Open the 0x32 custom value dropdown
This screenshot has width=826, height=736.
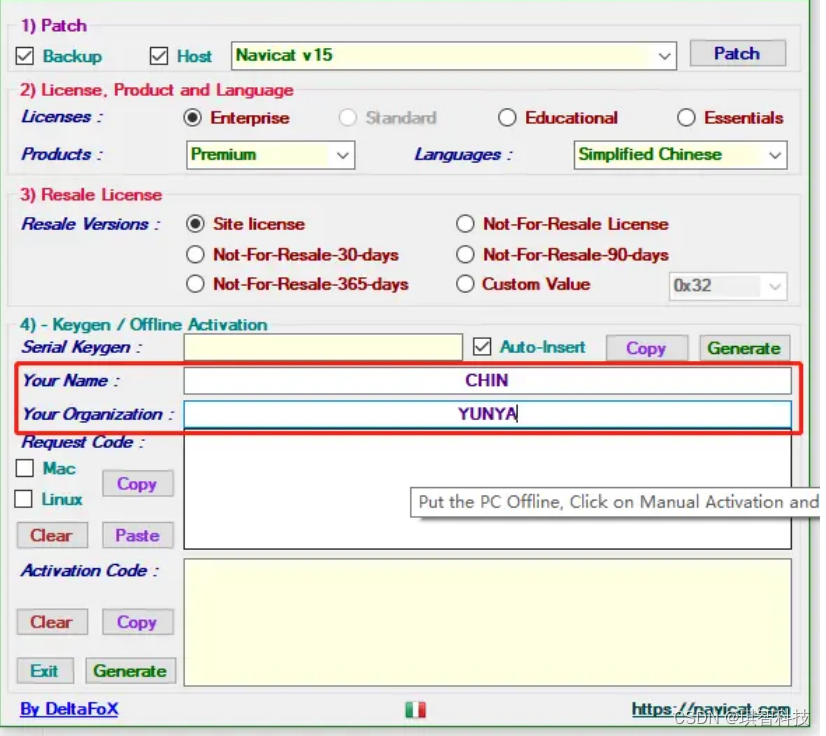(x=728, y=286)
